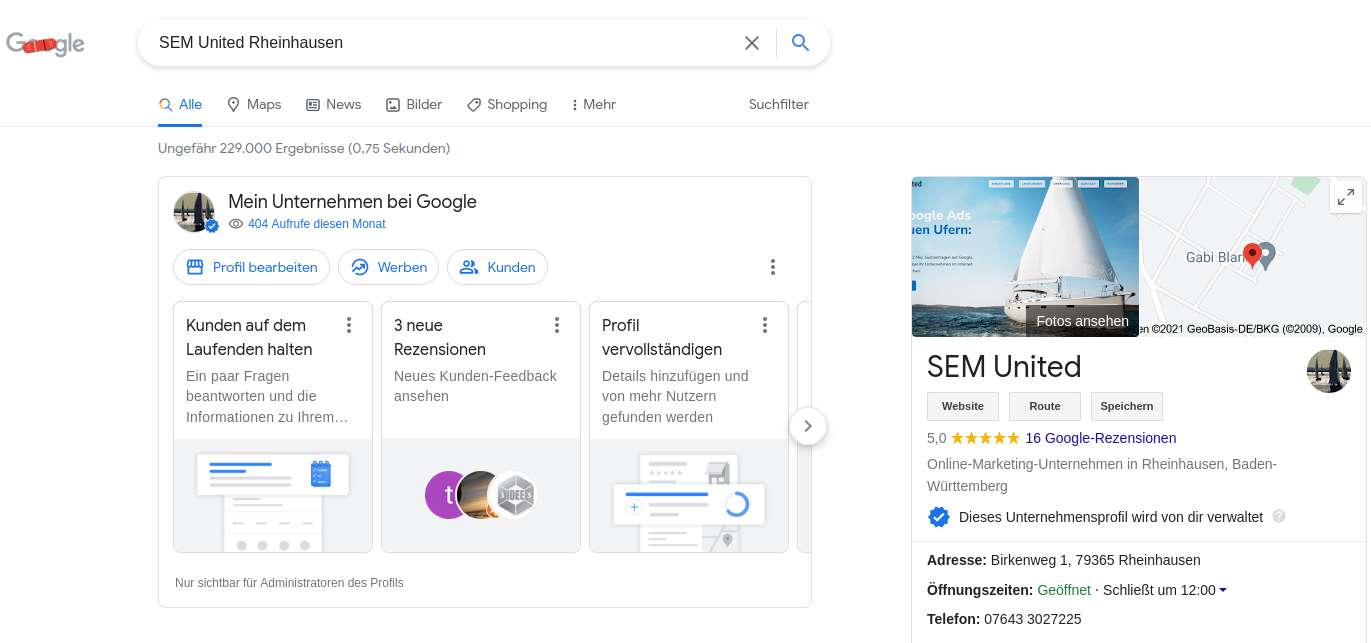
Task: Open Suchfilter options
Action: click(x=779, y=104)
